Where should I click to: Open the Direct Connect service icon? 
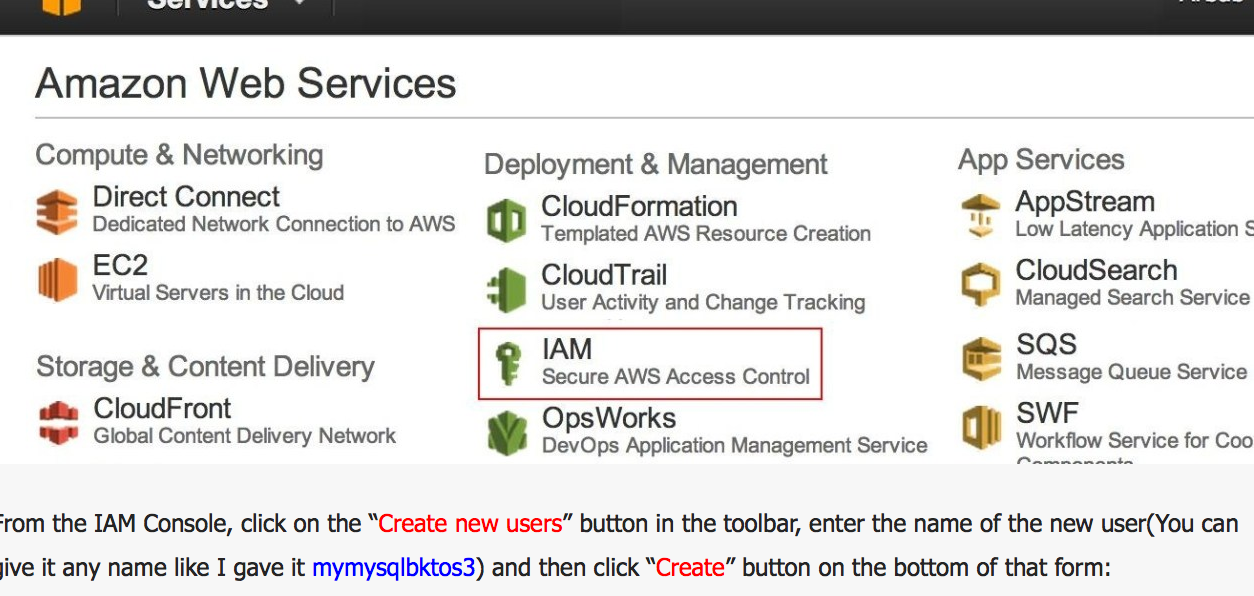tap(57, 212)
